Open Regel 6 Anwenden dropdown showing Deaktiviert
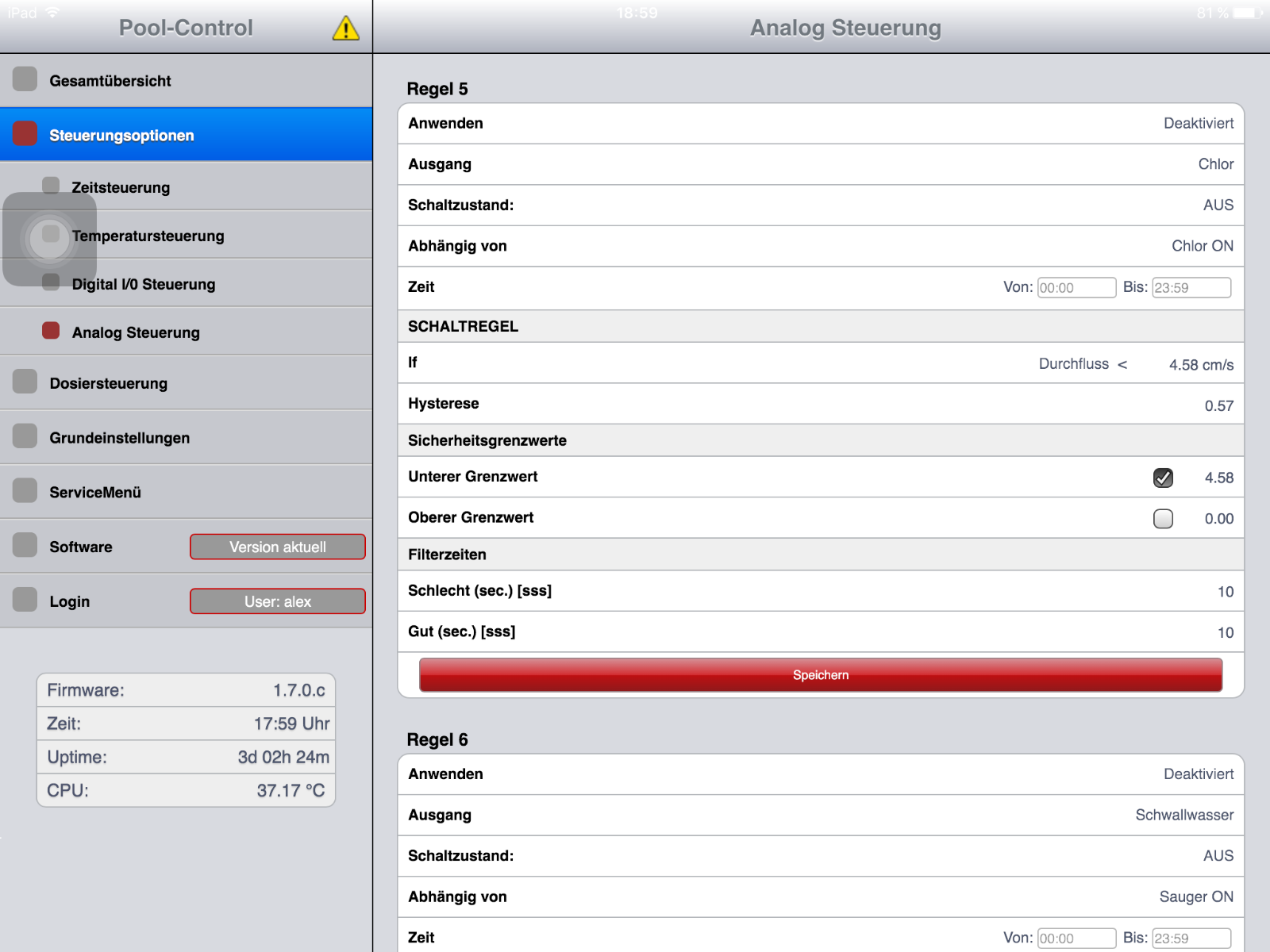Image resolution: width=1270 pixels, height=952 pixels. [1198, 774]
